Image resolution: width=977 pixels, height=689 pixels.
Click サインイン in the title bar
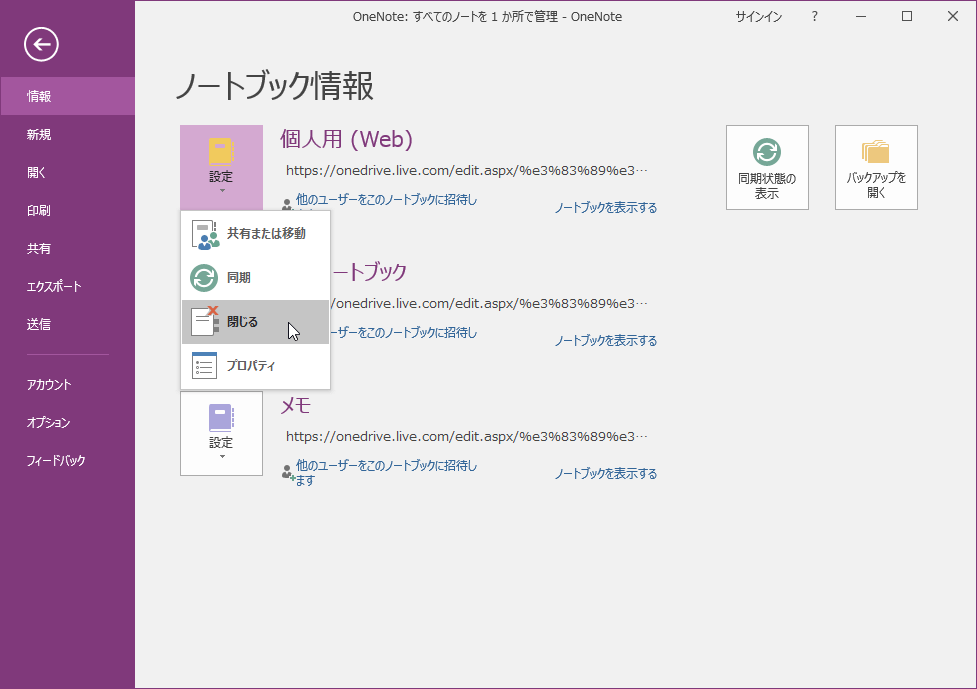coord(758,17)
